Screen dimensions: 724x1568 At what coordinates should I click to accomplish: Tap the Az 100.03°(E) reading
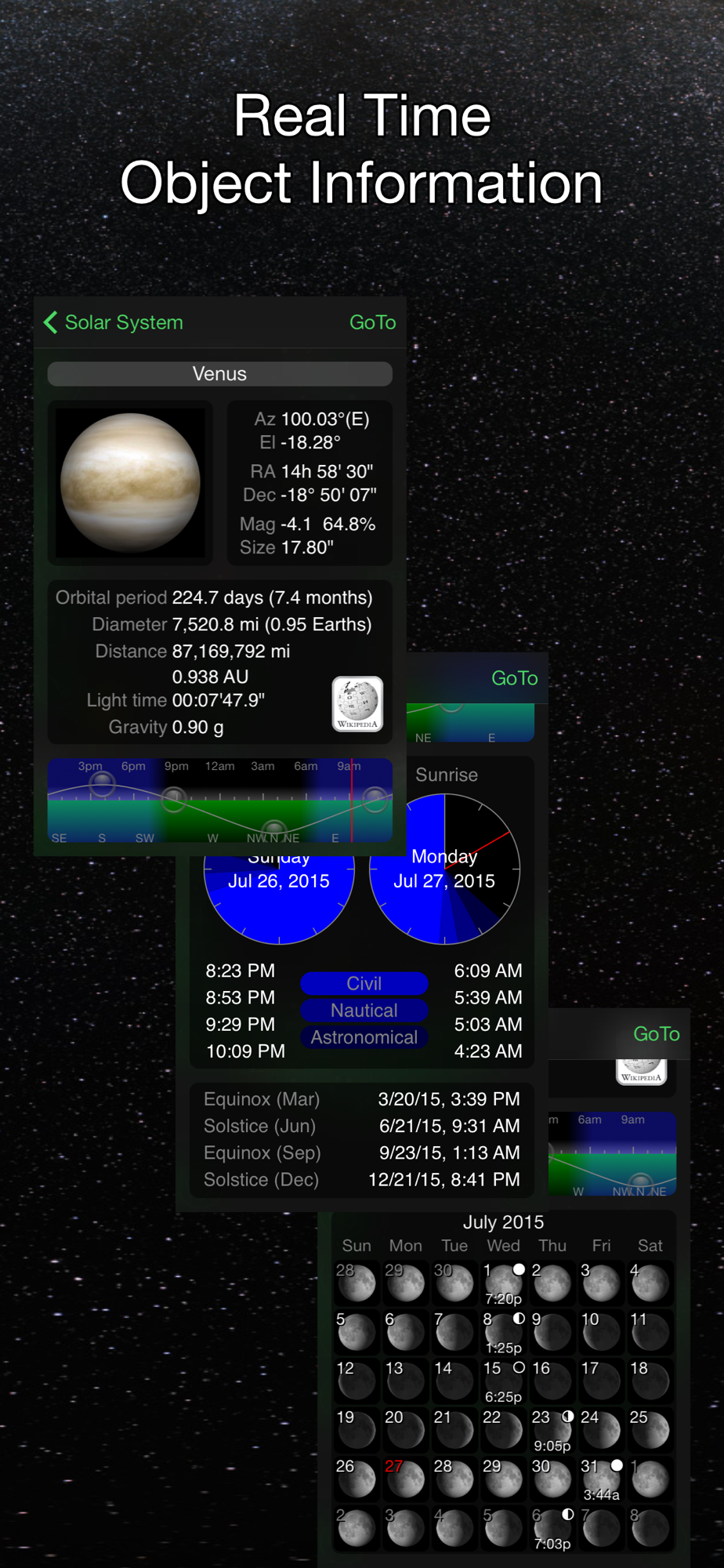[x=312, y=419]
